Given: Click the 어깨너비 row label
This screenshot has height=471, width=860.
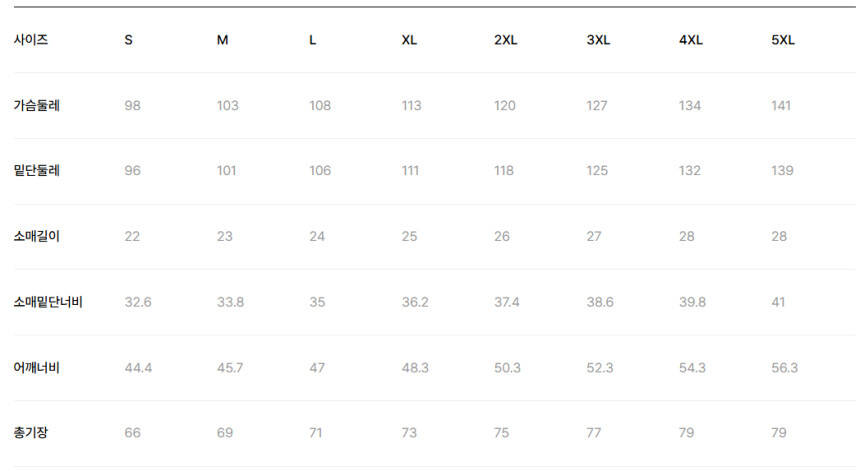Looking at the screenshot, I should point(37,368).
